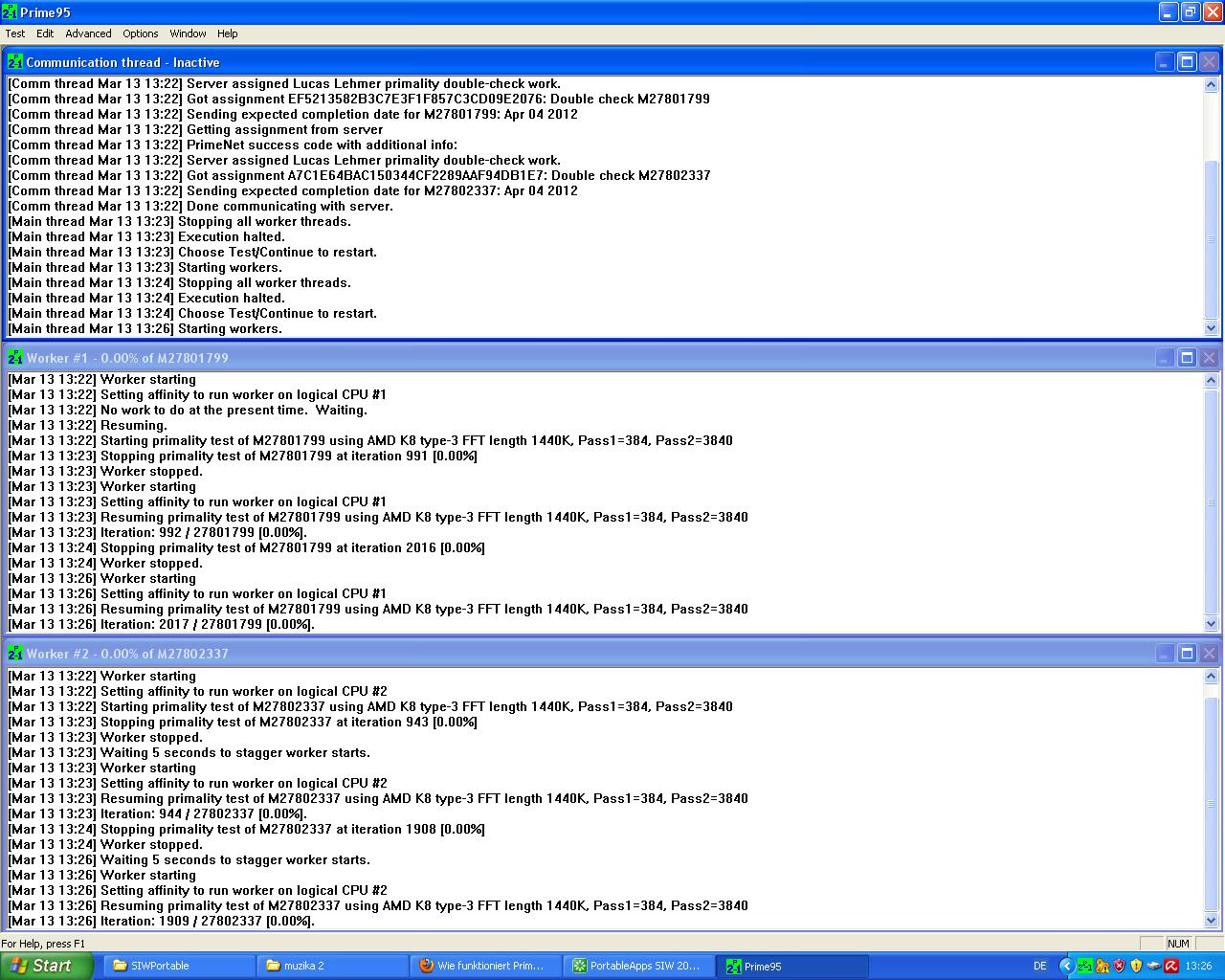Minimize the Worker #2 window
This screenshot has height=980, width=1225.
tap(1164, 654)
